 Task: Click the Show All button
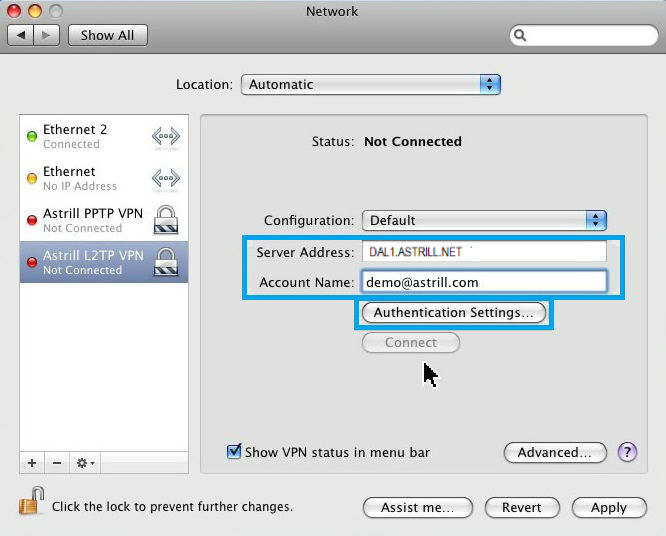coord(107,35)
